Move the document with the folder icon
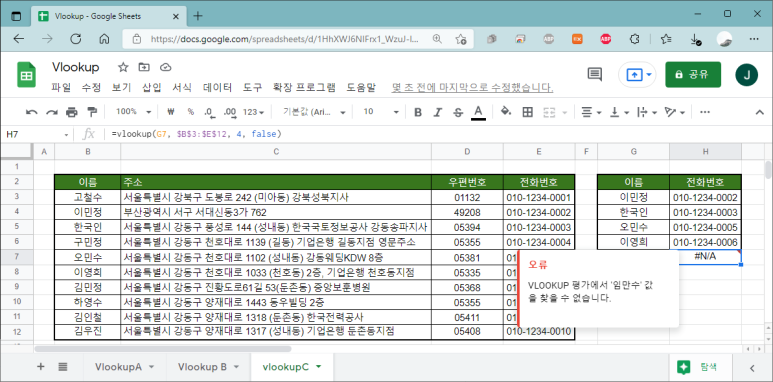The image size is (773, 382). pos(144,67)
